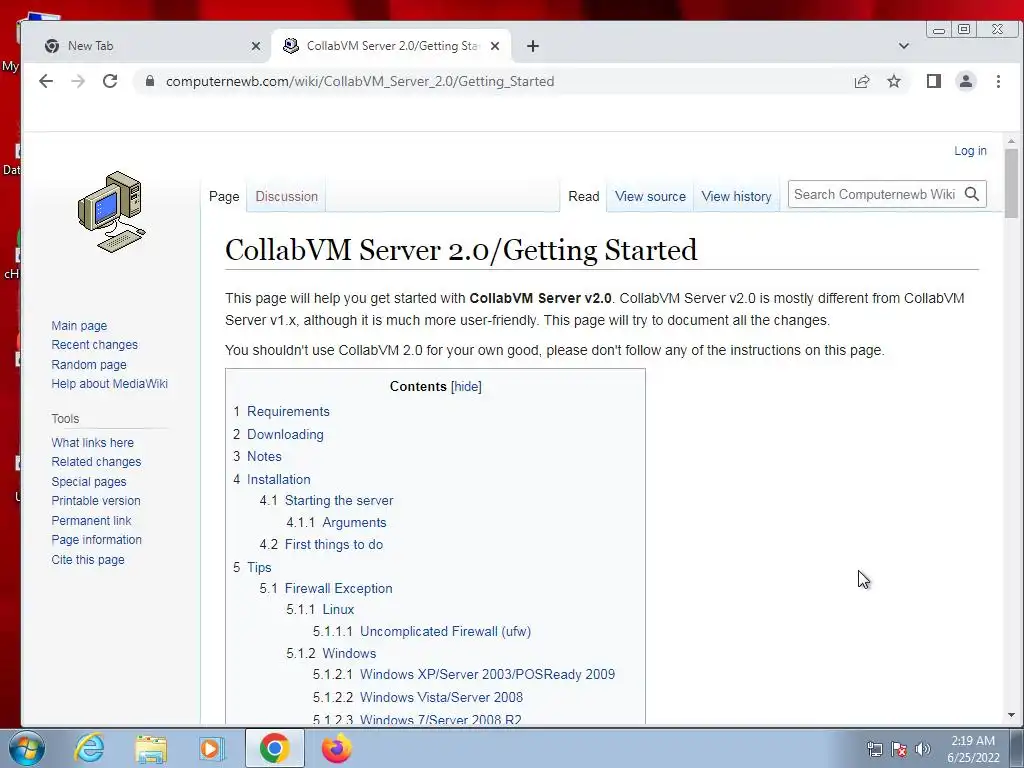Screen dimensions: 1024x768
Task: Open Windows Start menu
Action: tap(27, 748)
